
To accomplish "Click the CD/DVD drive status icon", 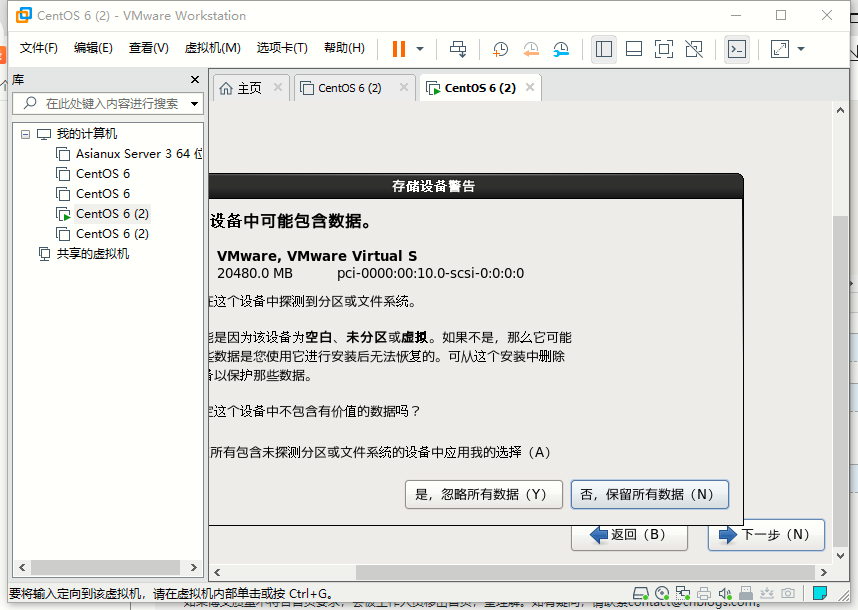I will [x=662, y=594].
